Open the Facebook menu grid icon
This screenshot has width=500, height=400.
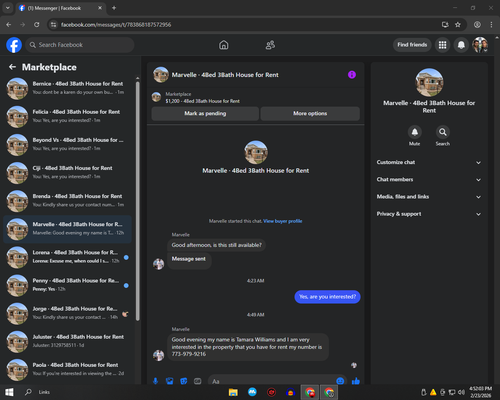pos(442,45)
